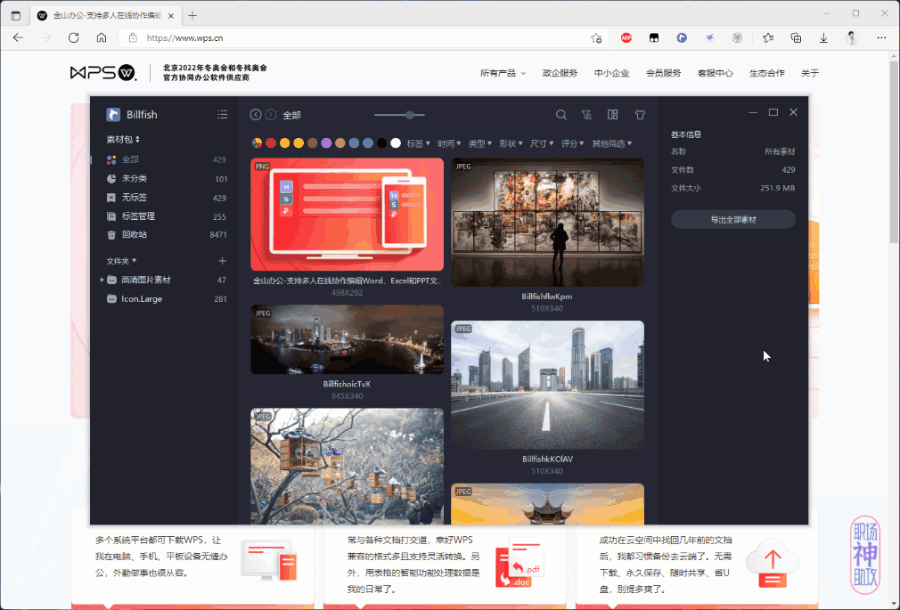Open the multicolor custom color picker swatch

click(x=257, y=143)
